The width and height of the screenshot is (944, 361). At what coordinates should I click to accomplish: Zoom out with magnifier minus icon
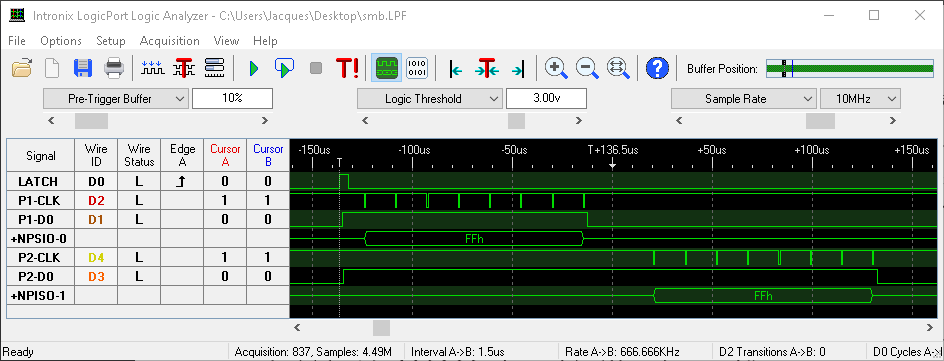point(587,68)
